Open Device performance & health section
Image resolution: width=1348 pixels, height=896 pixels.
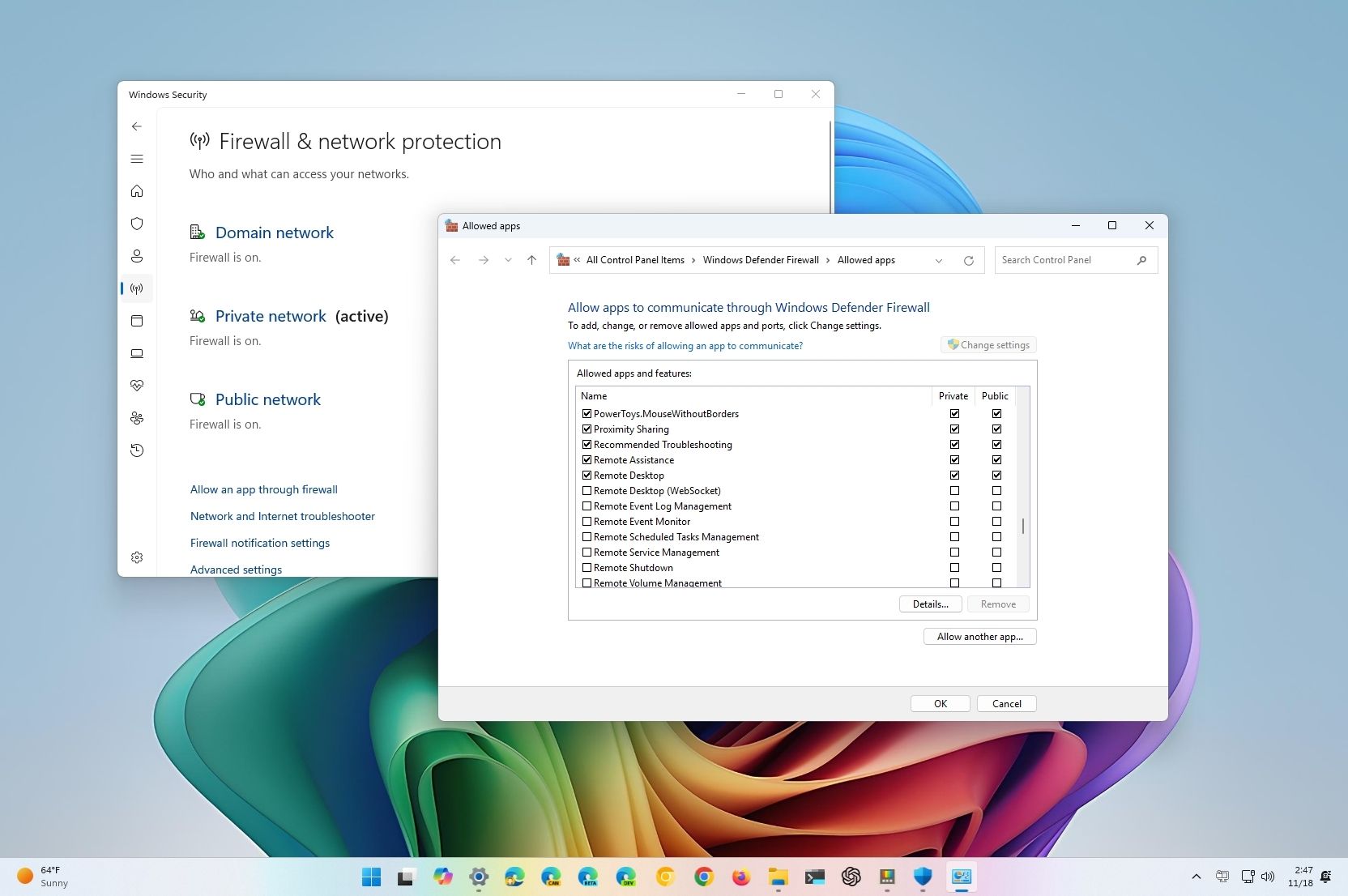click(137, 386)
